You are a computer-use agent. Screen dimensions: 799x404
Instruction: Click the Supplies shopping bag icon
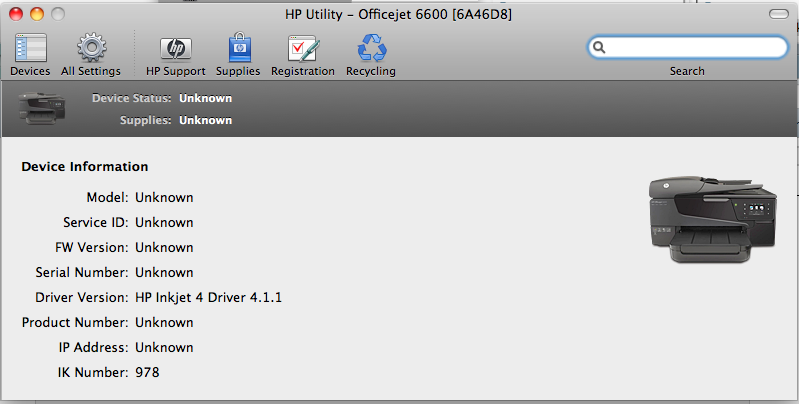coord(239,47)
